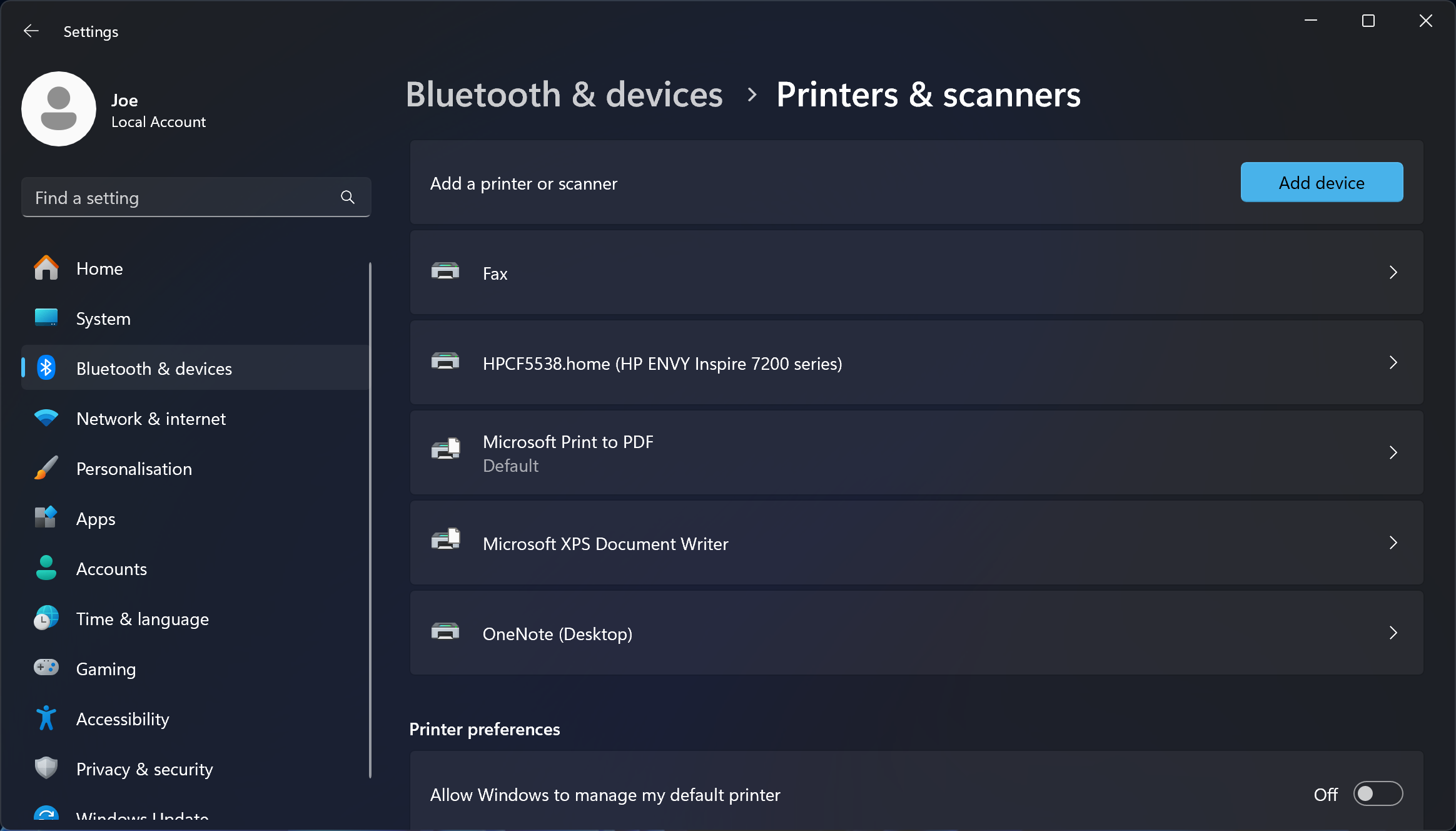
Task: Select the Home icon in the sidebar
Action: point(46,268)
